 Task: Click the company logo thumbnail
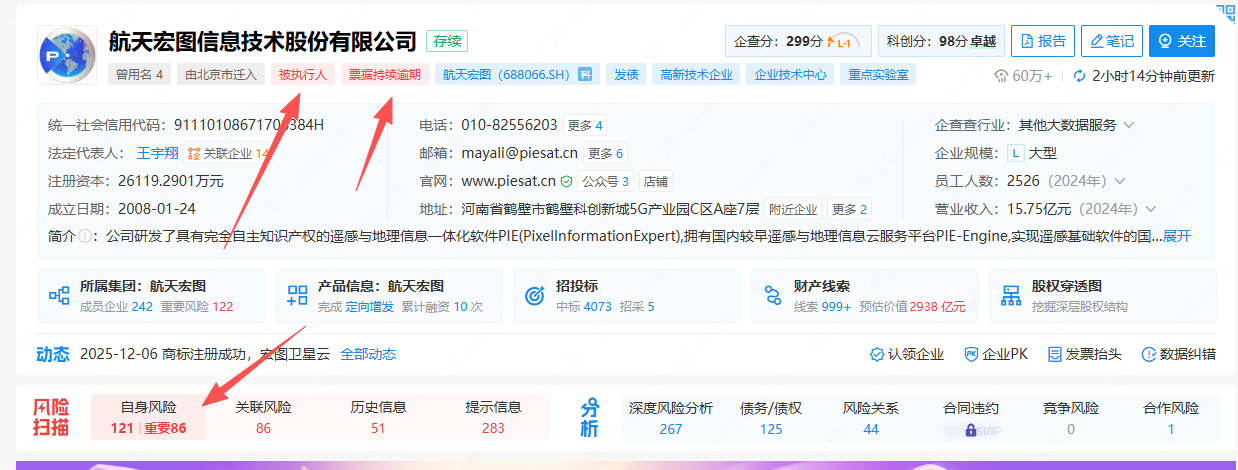[67, 56]
